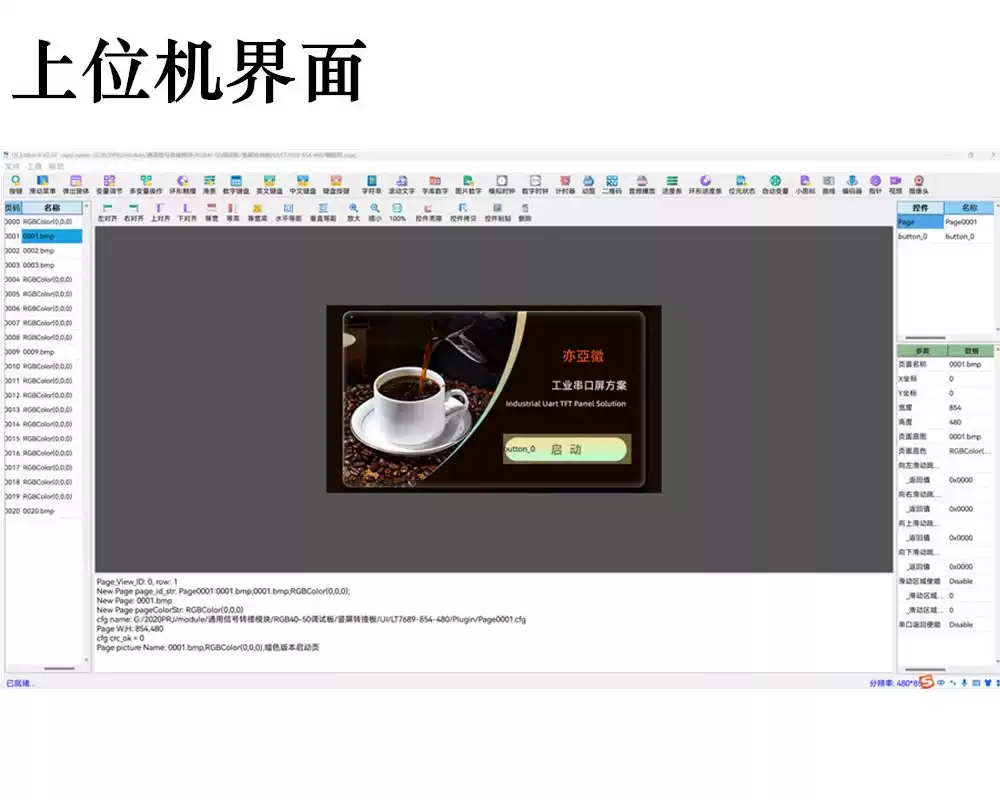1000x800 pixels.
Task: Select the 数字时钟 digital clock tool
Action: coord(535,184)
